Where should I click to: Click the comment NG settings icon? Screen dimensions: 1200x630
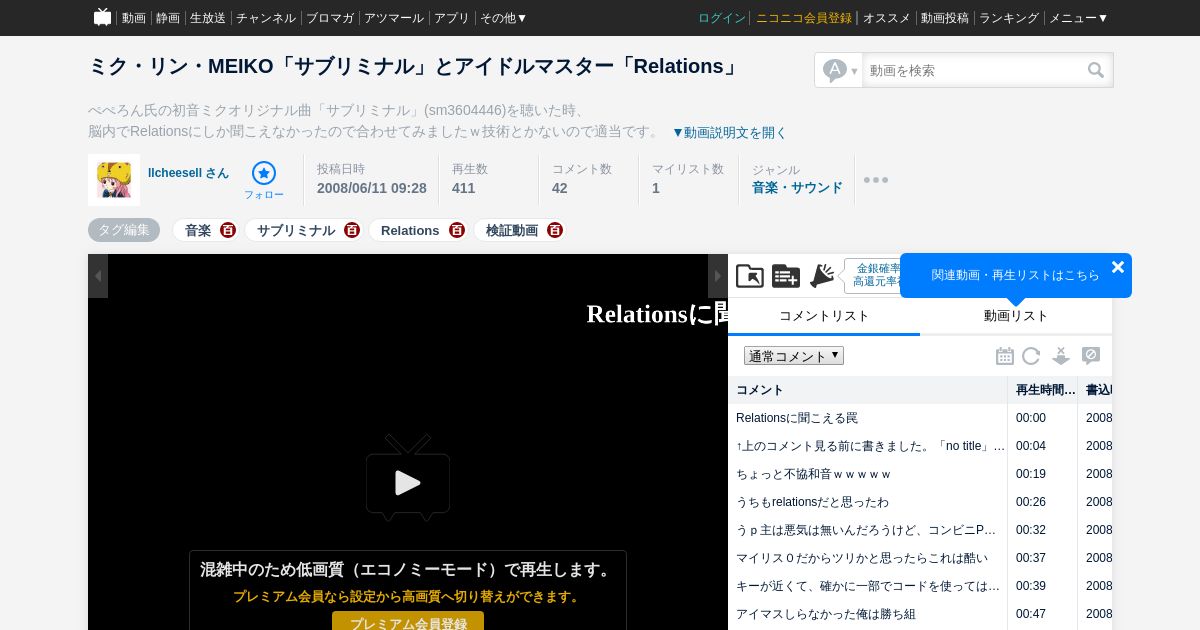[x=1091, y=356]
